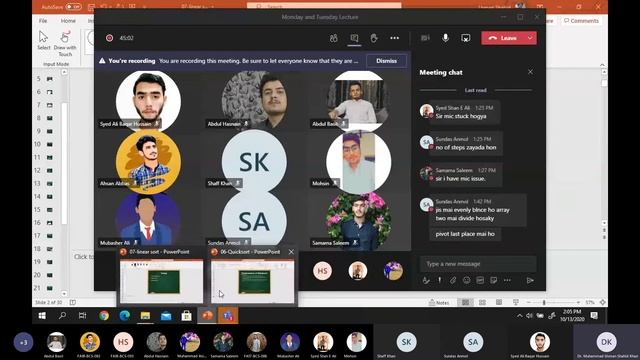Screen dimensions: 640x360
Task: Expand the Leave button dropdown arrow
Action: click(530, 38)
